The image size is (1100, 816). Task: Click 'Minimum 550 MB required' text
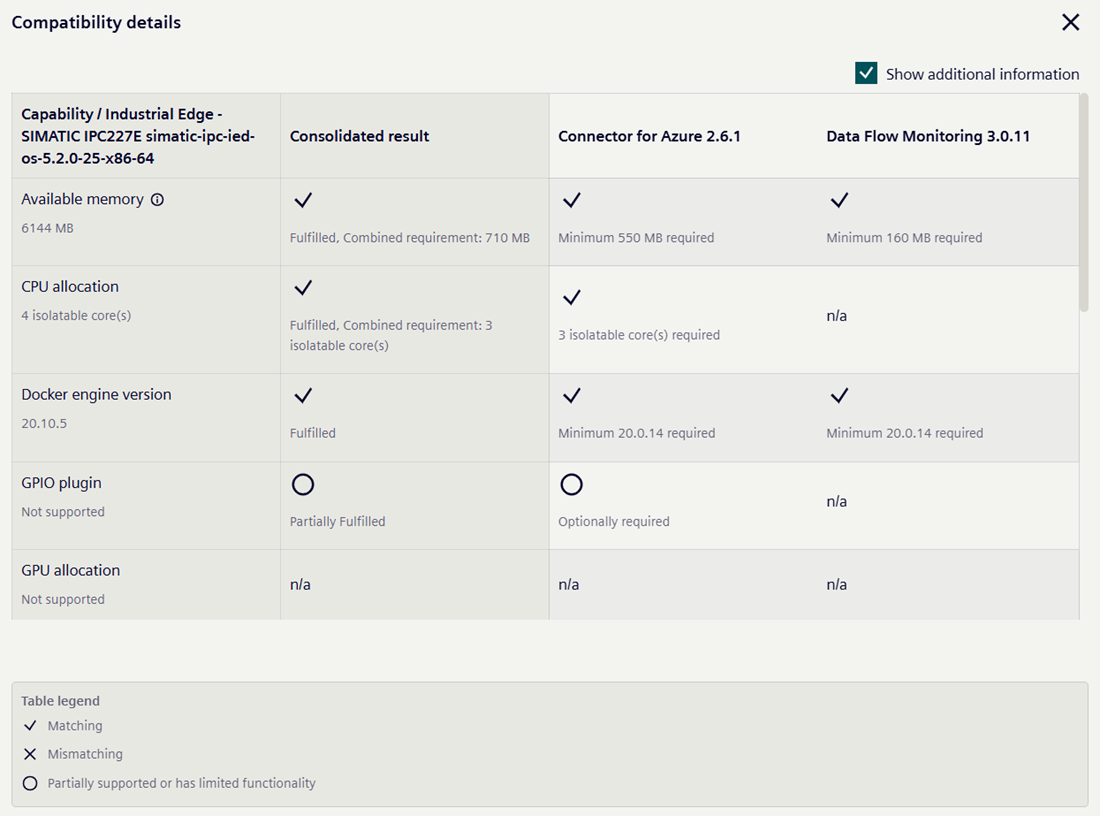point(636,238)
